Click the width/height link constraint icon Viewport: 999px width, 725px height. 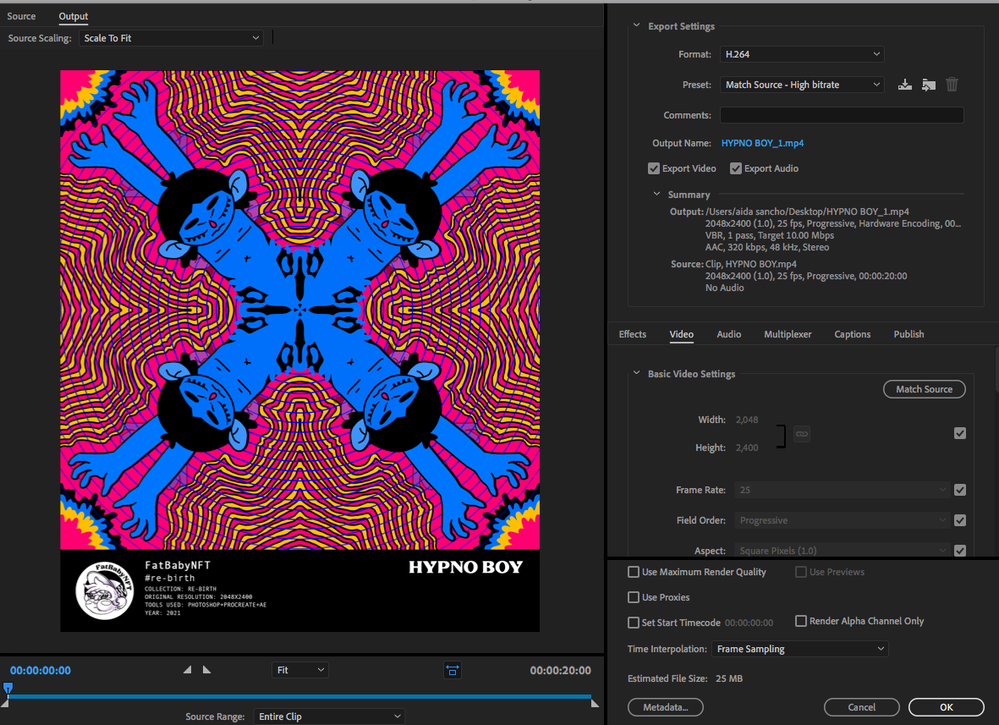[802, 434]
